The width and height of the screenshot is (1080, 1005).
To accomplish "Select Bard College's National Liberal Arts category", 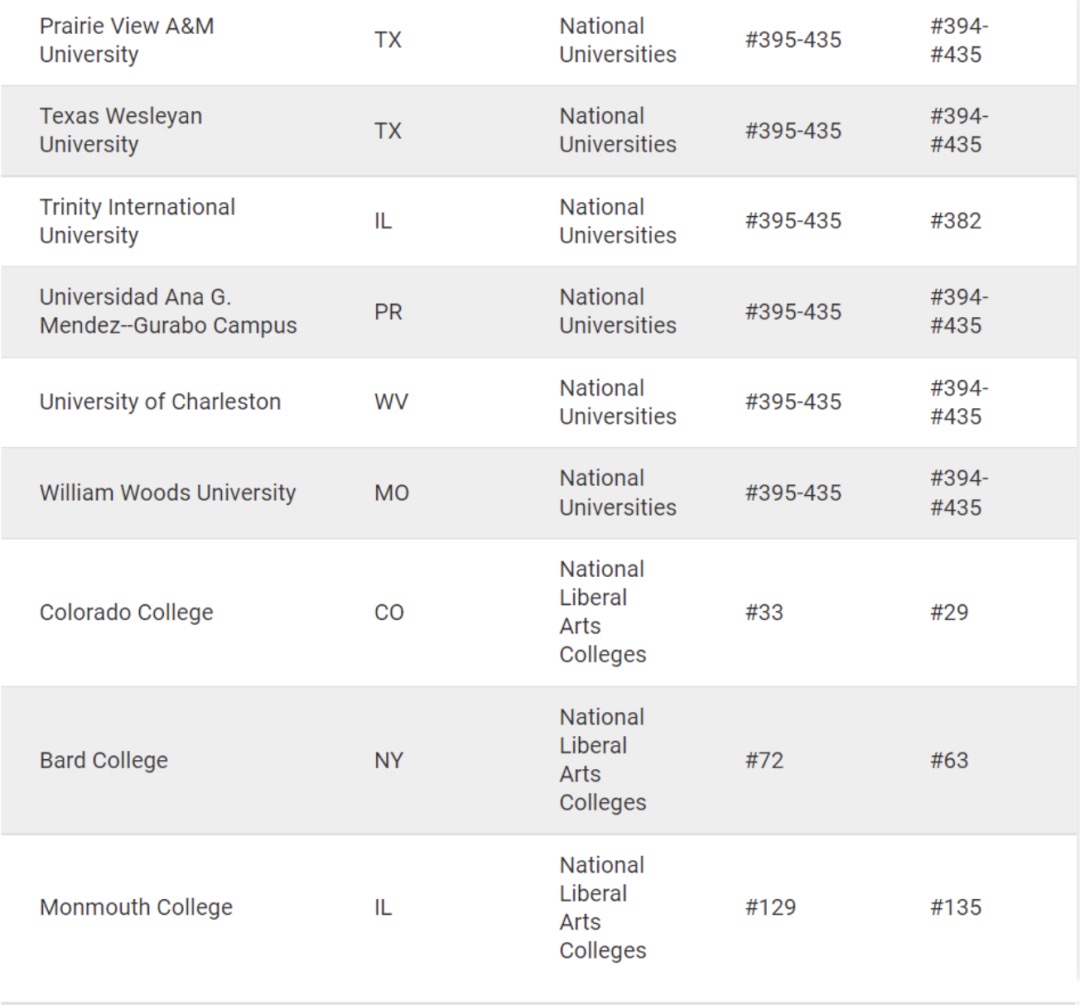I will pyautogui.click(x=603, y=760).
